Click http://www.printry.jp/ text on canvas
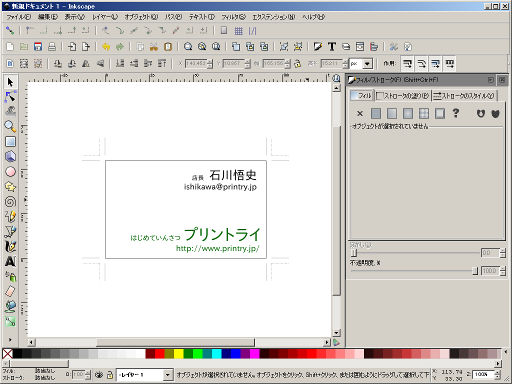 click(x=218, y=248)
